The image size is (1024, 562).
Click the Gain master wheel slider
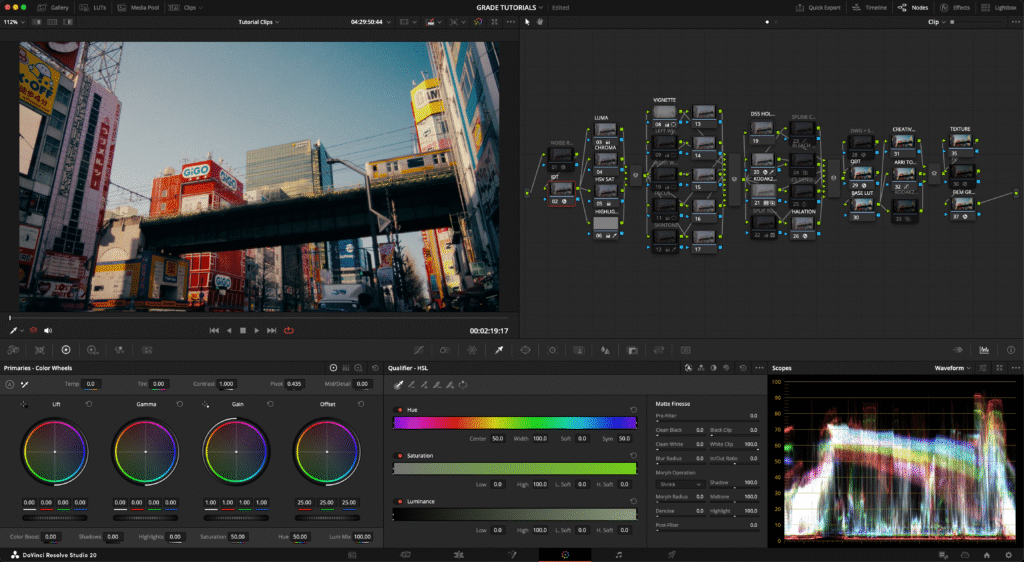tap(236, 519)
